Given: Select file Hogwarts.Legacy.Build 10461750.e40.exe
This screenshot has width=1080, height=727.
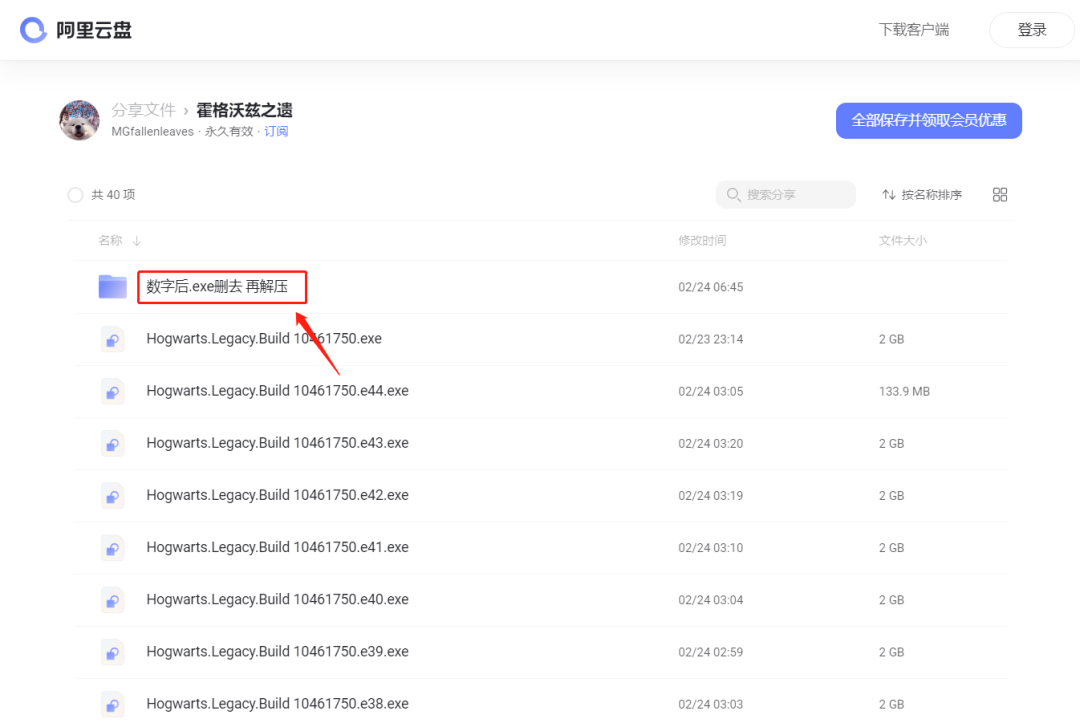Looking at the screenshot, I should [x=278, y=600].
